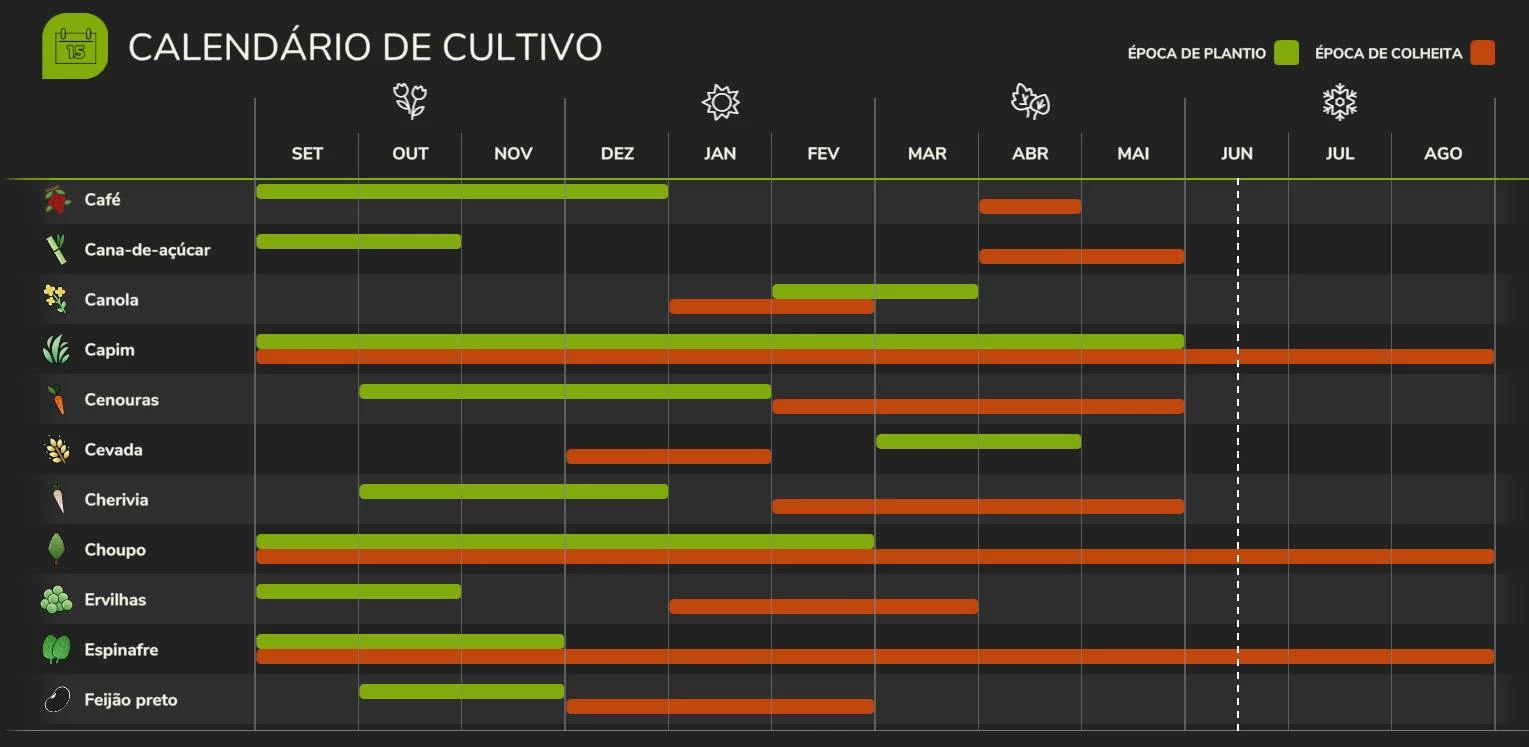Click the Cana-de-açúcar crop label
Image resolution: width=1529 pixels, height=747 pixels.
tap(147, 250)
